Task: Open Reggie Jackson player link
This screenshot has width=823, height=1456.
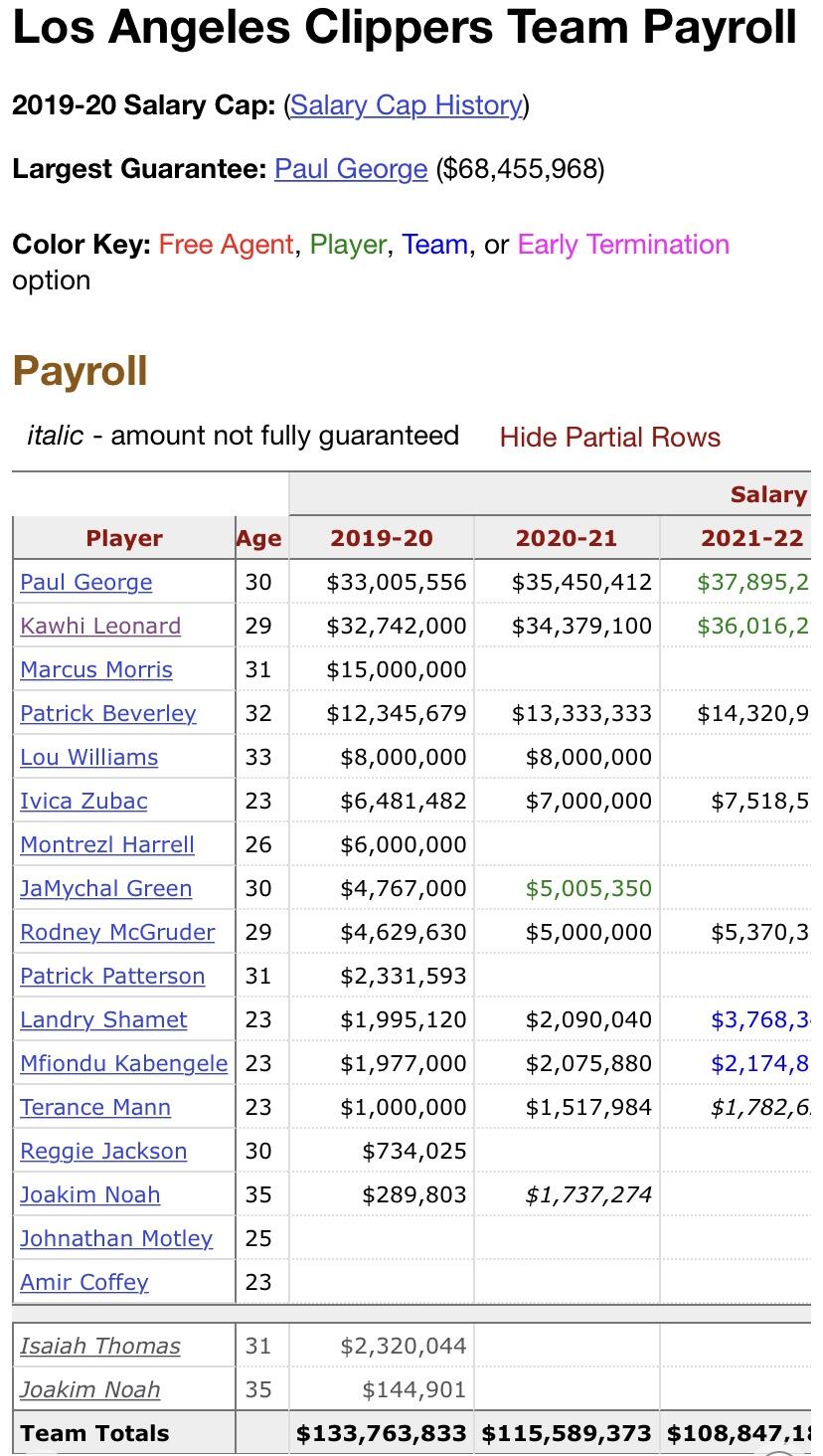Action: [103, 1151]
